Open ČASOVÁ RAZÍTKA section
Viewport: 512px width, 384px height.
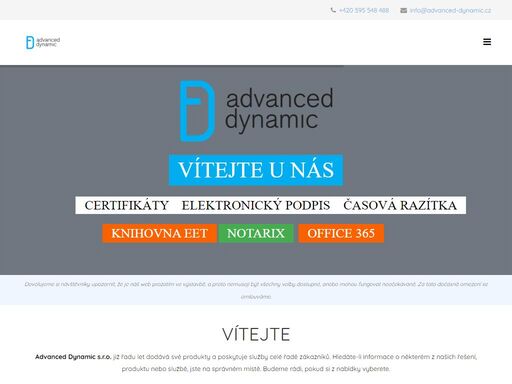point(400,205)
